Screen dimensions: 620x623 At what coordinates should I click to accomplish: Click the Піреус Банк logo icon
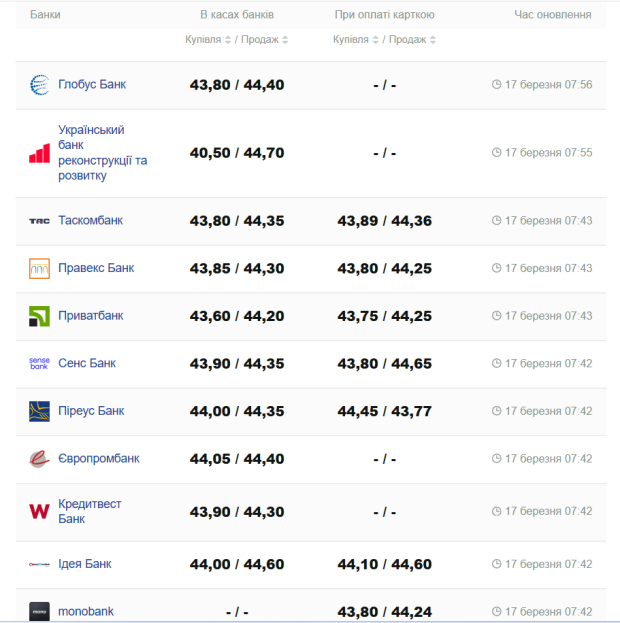coord(39,411)
